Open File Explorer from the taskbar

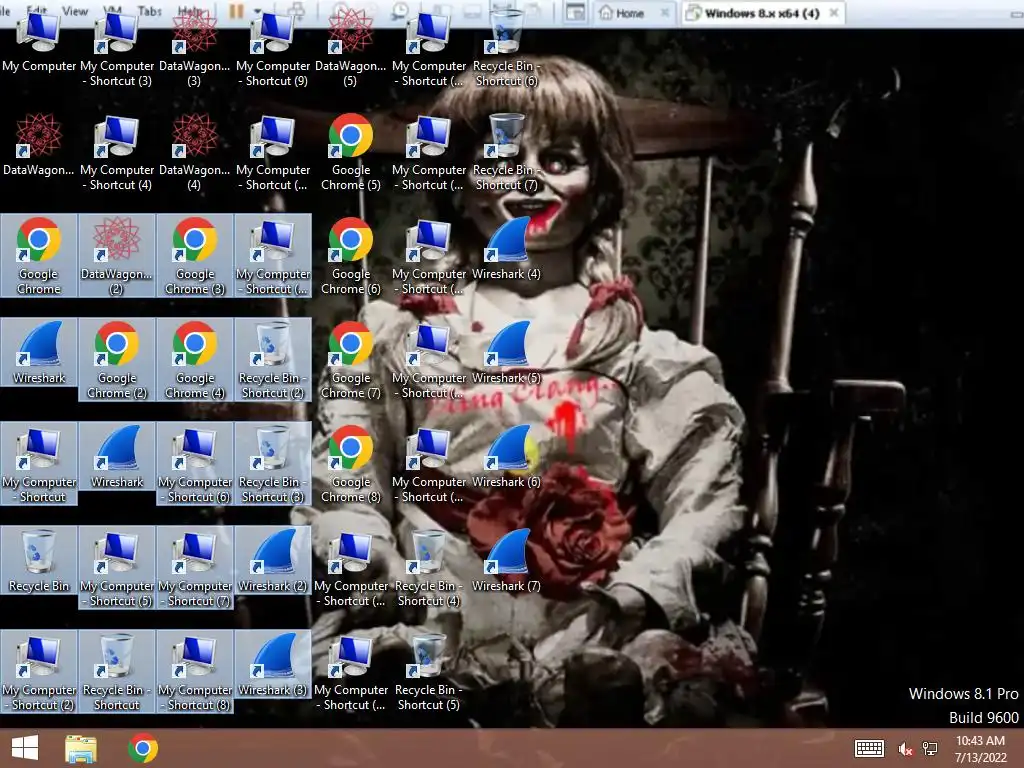(x=81, y=748)
